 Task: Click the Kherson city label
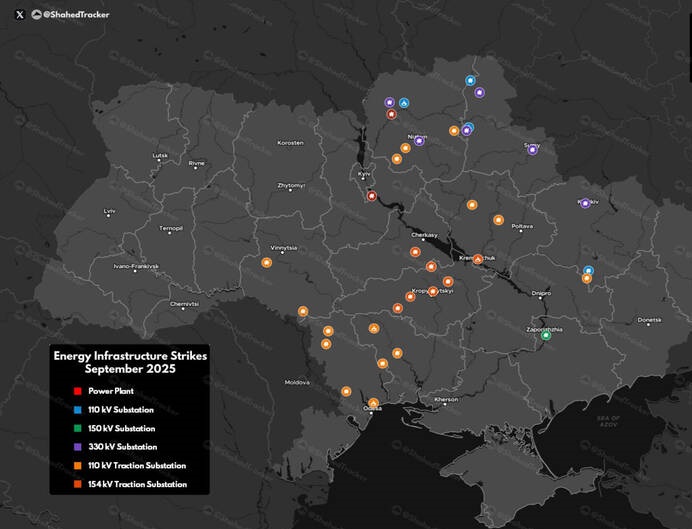(445, 399)
